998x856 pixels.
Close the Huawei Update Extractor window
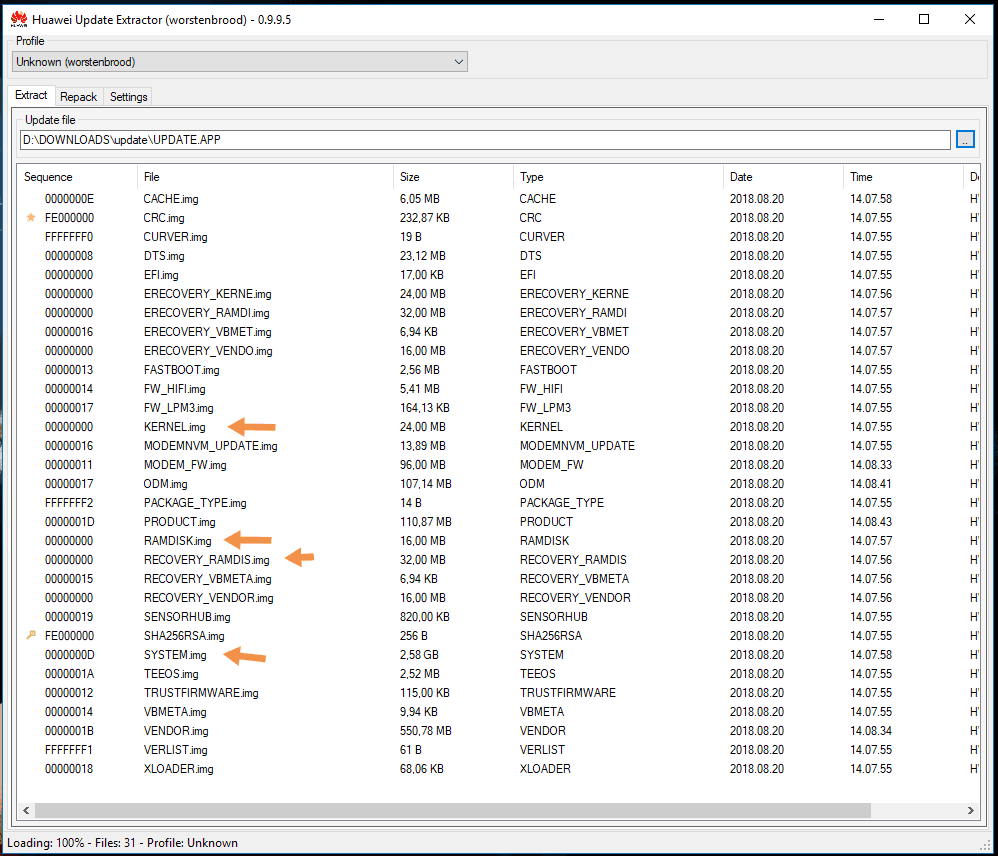coord(970,20)
